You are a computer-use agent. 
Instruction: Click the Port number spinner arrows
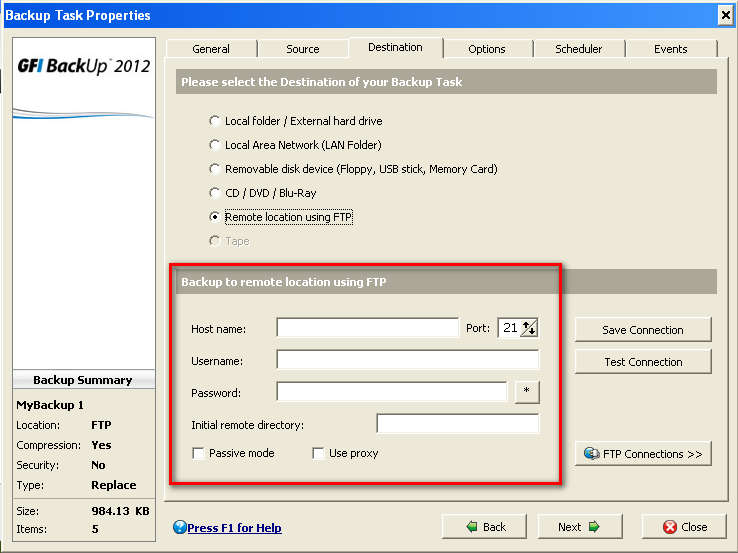pos(529,328)
